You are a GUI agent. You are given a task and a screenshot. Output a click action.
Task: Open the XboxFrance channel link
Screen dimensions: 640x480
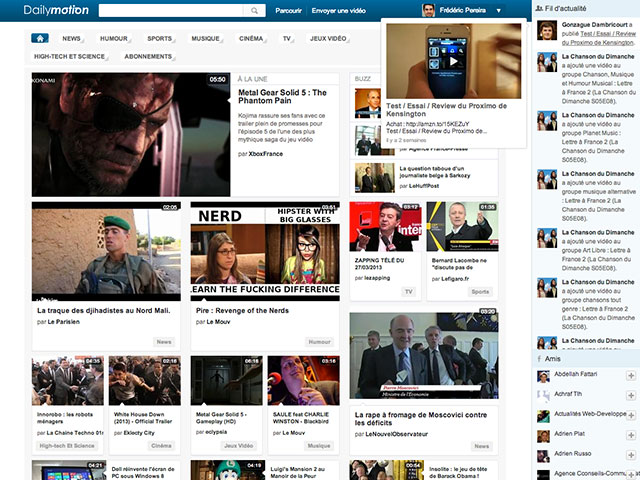coord(266,154)
